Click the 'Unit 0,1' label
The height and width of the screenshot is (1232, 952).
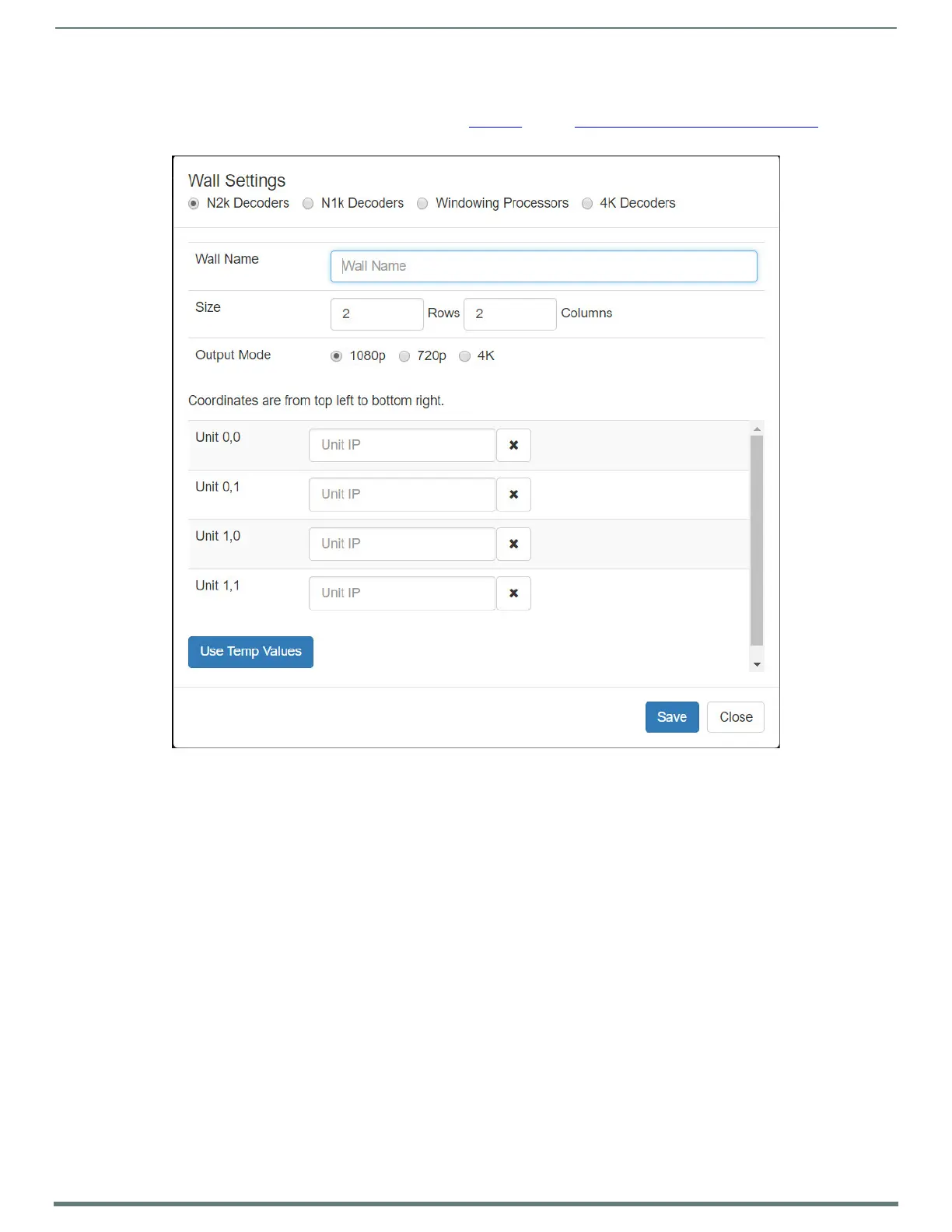218,487
